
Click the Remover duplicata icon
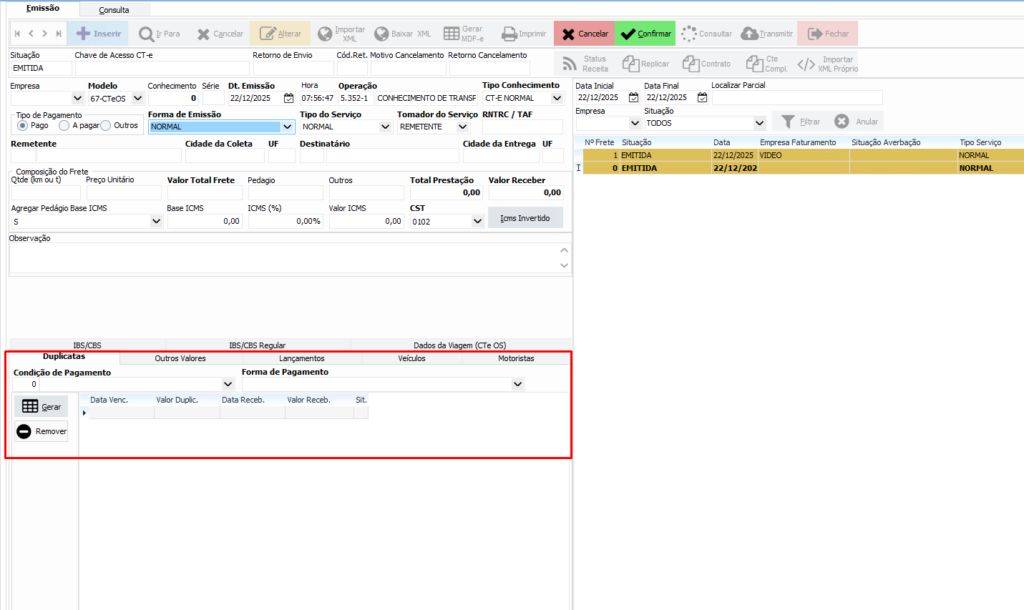24,432
